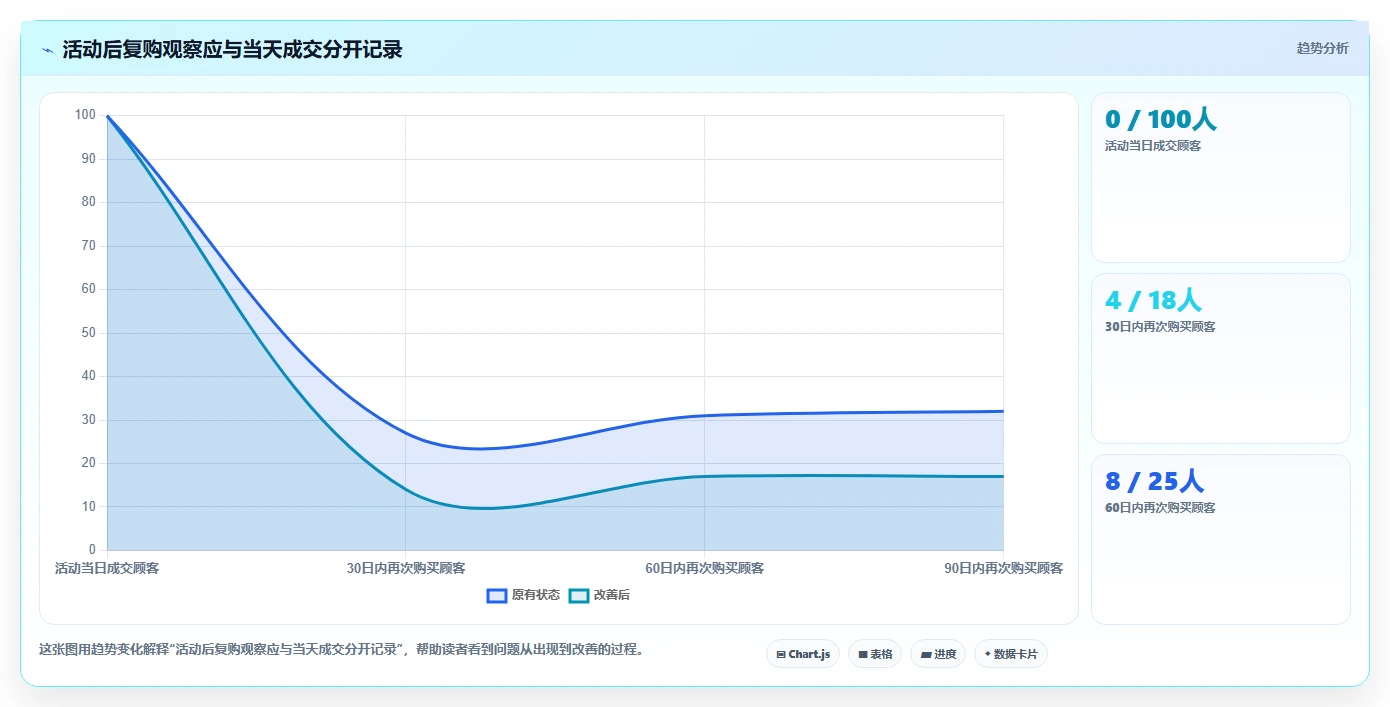The height and width of the screenshot is (707, 1390).
Task: Click the 原有状态 line at the 60日 point
Action: click(x=704, y=415)
